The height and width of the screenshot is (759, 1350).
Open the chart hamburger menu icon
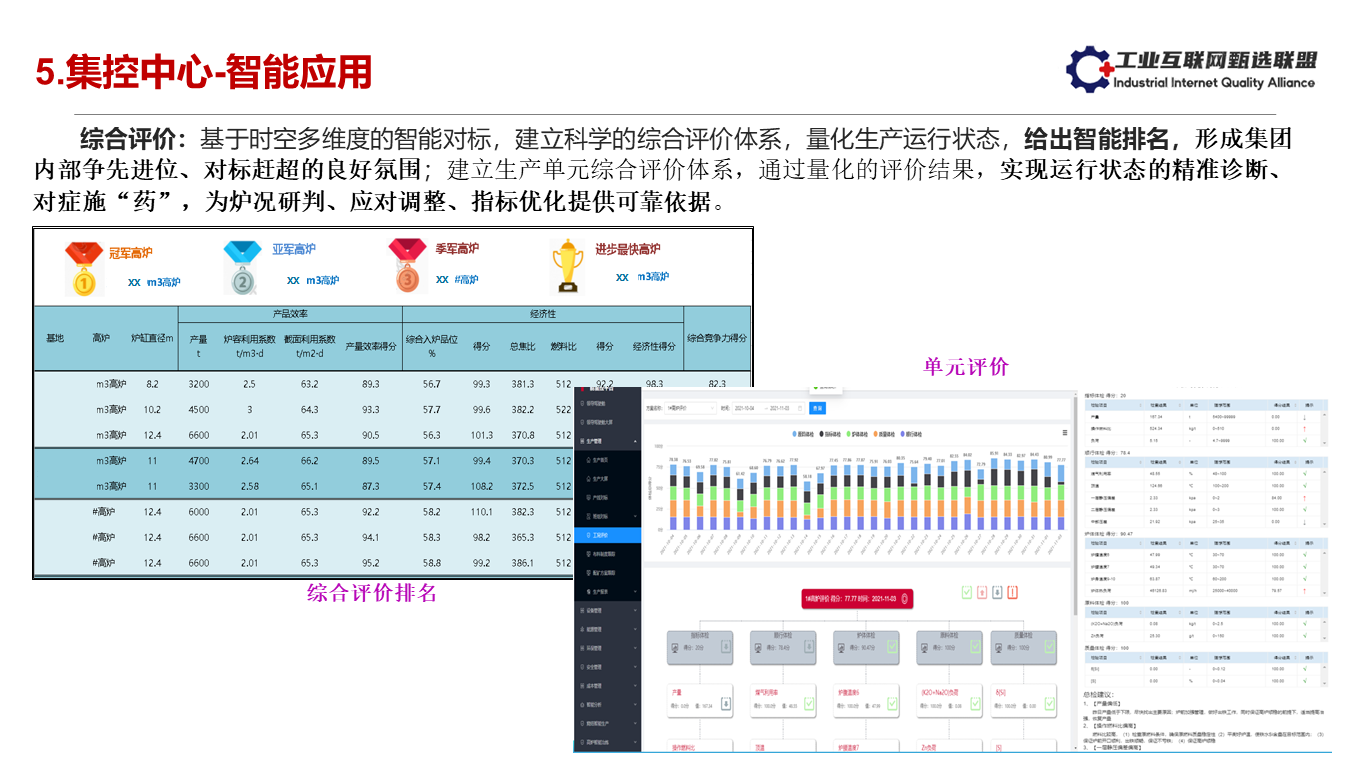[1065, 433]
